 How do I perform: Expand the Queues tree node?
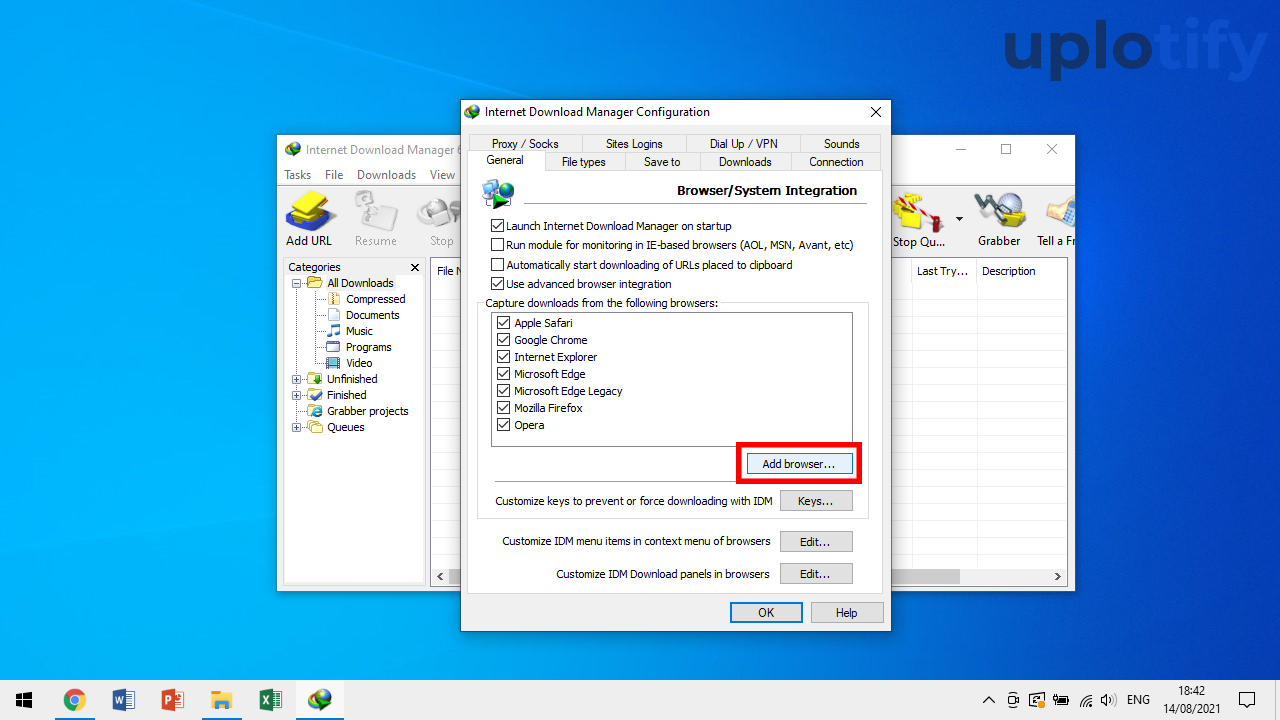pyautogui.click(x=296, y=427)
